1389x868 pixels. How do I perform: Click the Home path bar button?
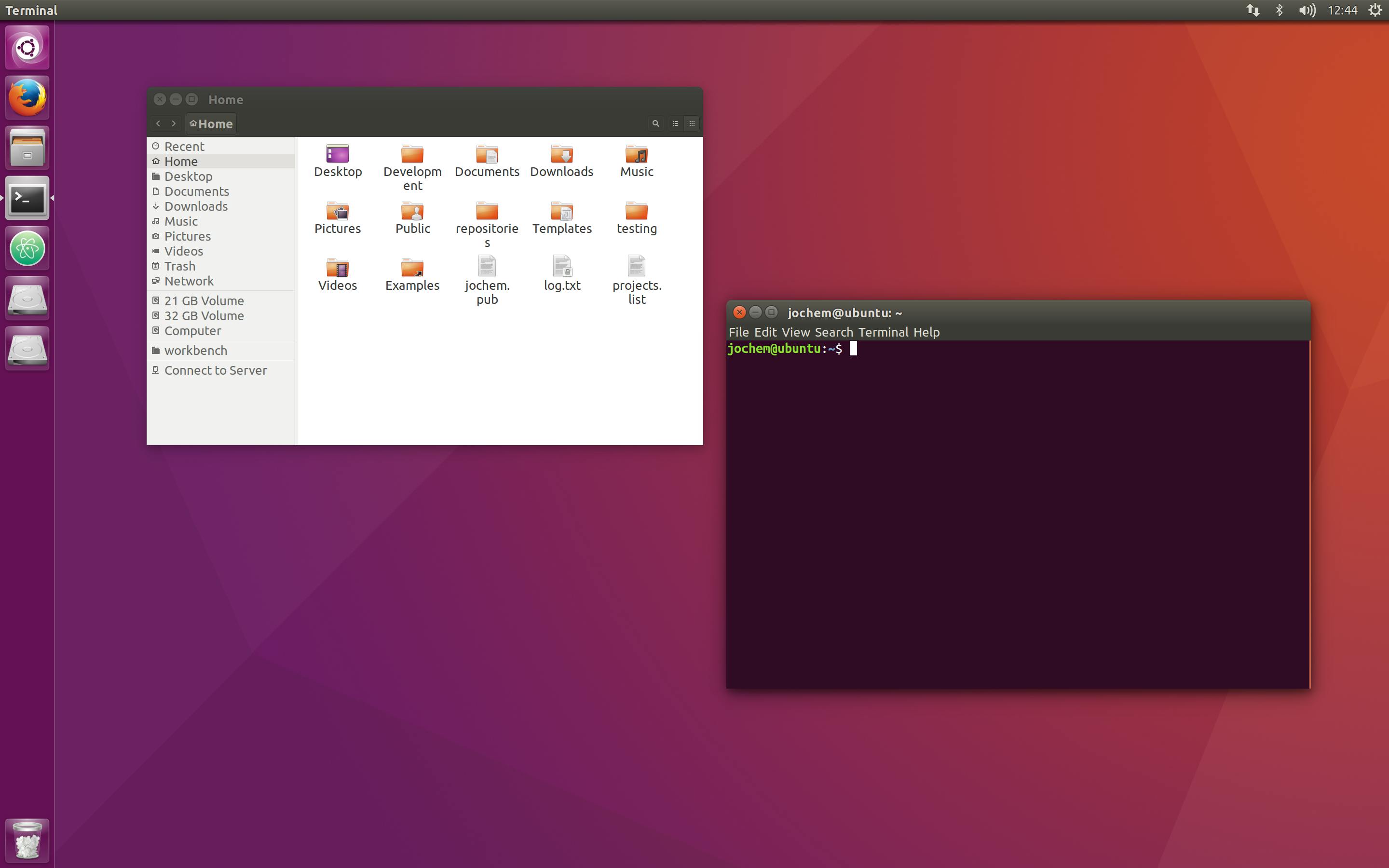coord(211,124)
